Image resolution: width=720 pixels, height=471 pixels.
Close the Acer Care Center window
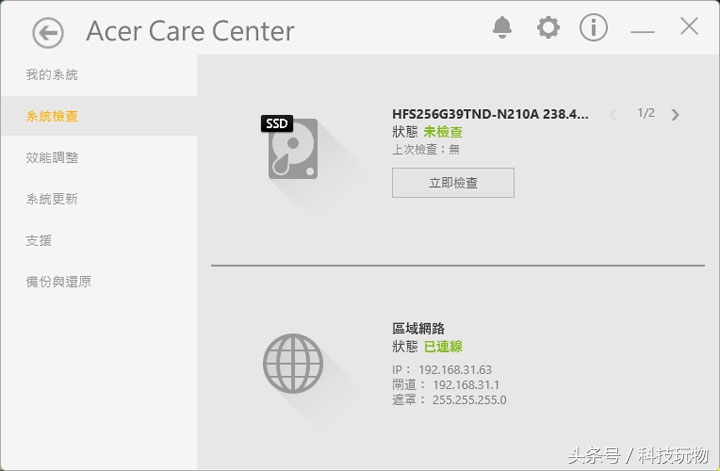(689, 26)
